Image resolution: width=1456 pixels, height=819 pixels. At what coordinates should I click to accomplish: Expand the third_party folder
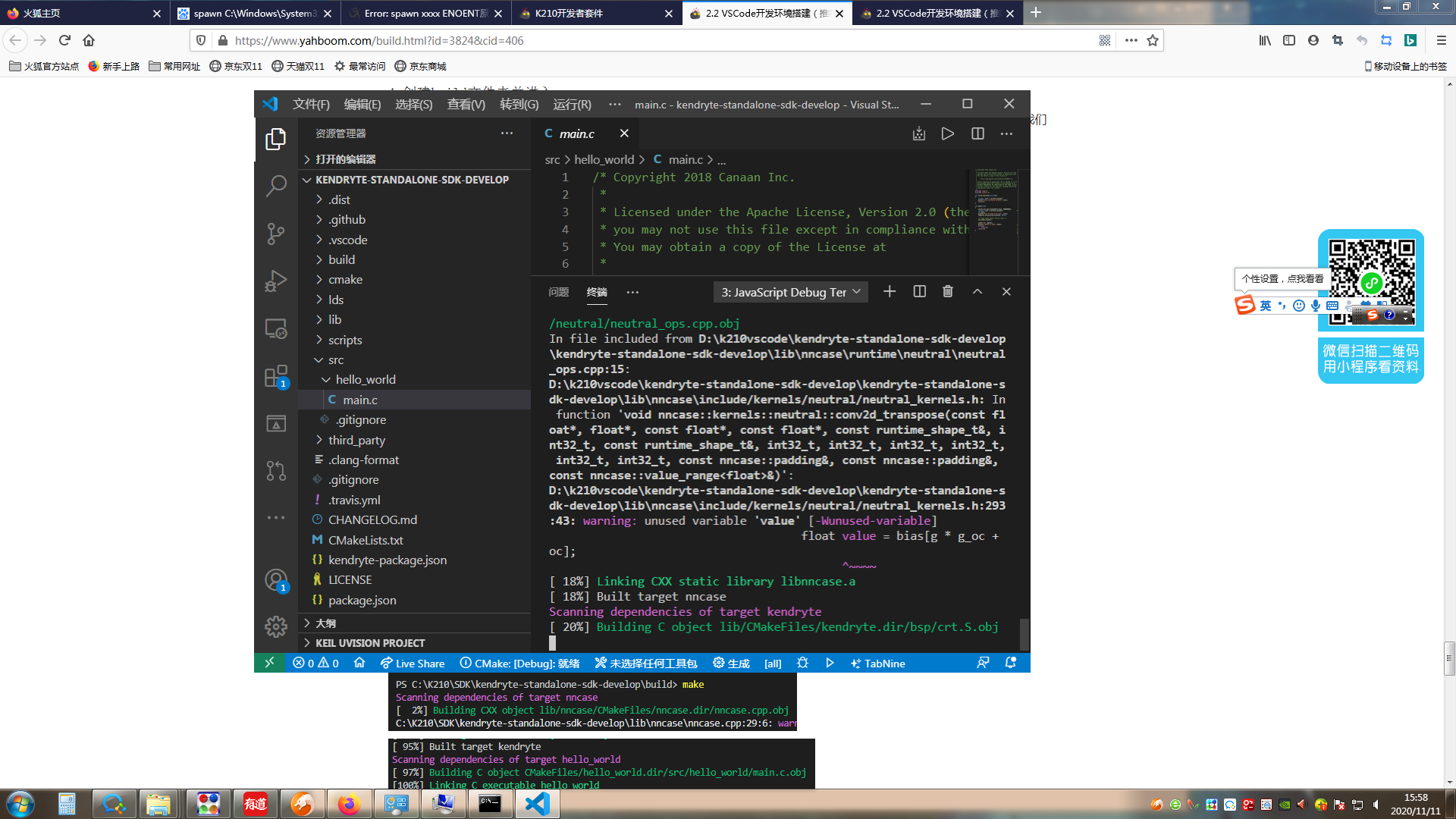(356, 440)
